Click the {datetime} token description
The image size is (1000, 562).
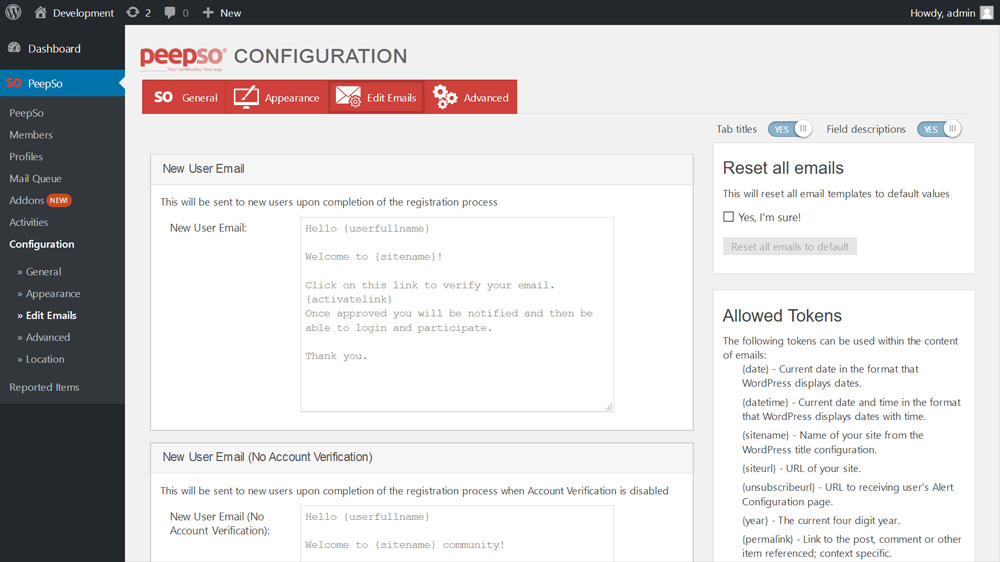pyautogui.click(x=851, y=409)
